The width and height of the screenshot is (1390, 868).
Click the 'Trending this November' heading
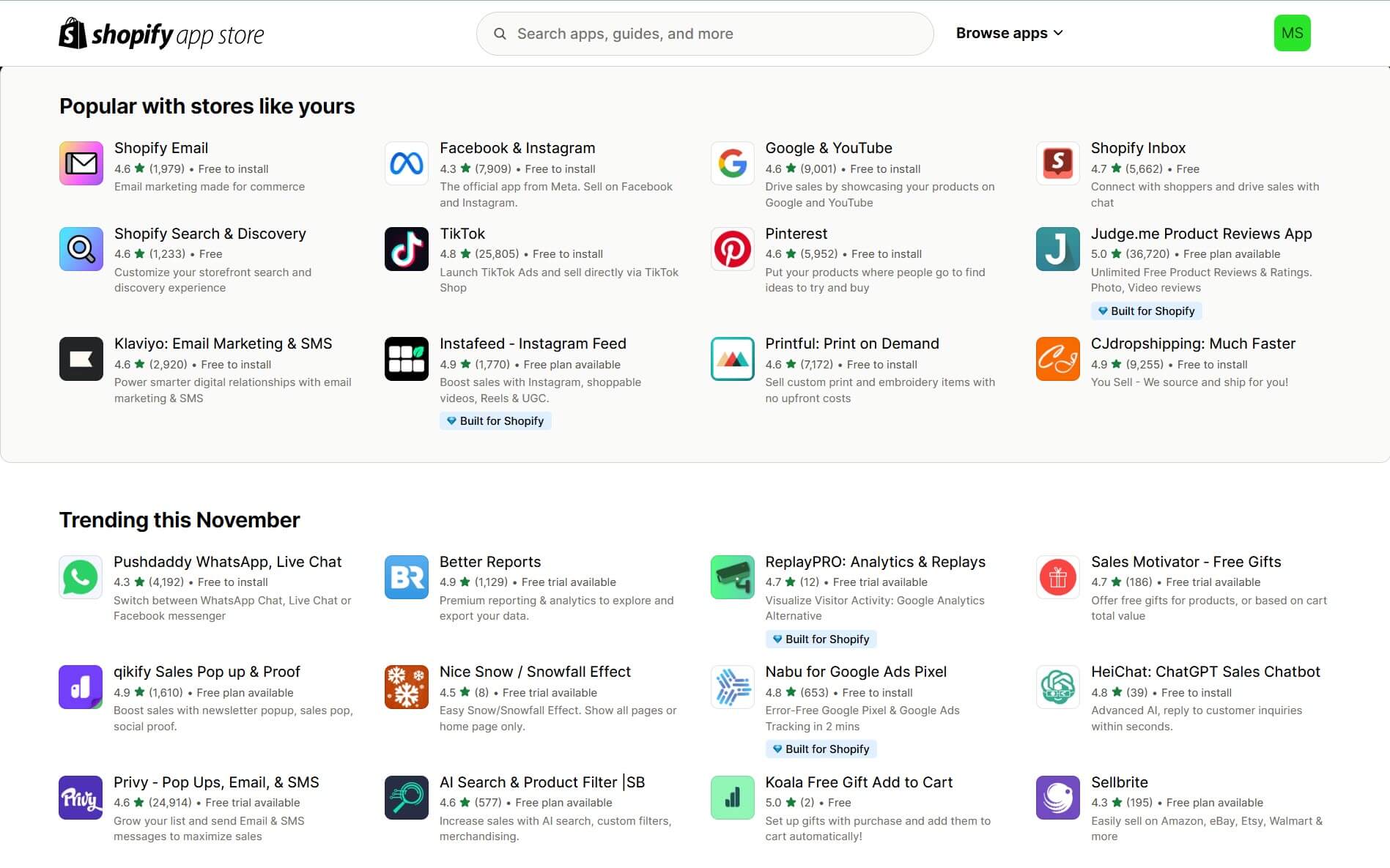coord(180,520)
